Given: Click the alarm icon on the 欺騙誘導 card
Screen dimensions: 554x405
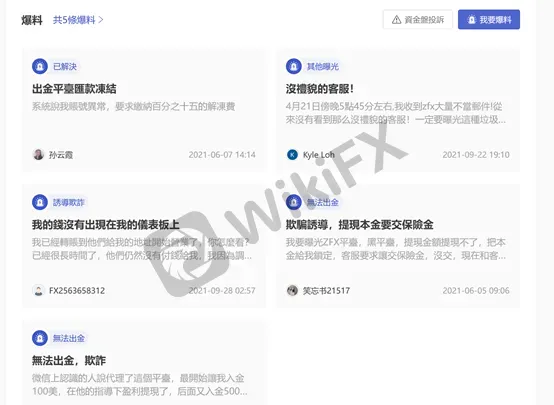Looking at the screenshot, I should click(x=294, y=202).
